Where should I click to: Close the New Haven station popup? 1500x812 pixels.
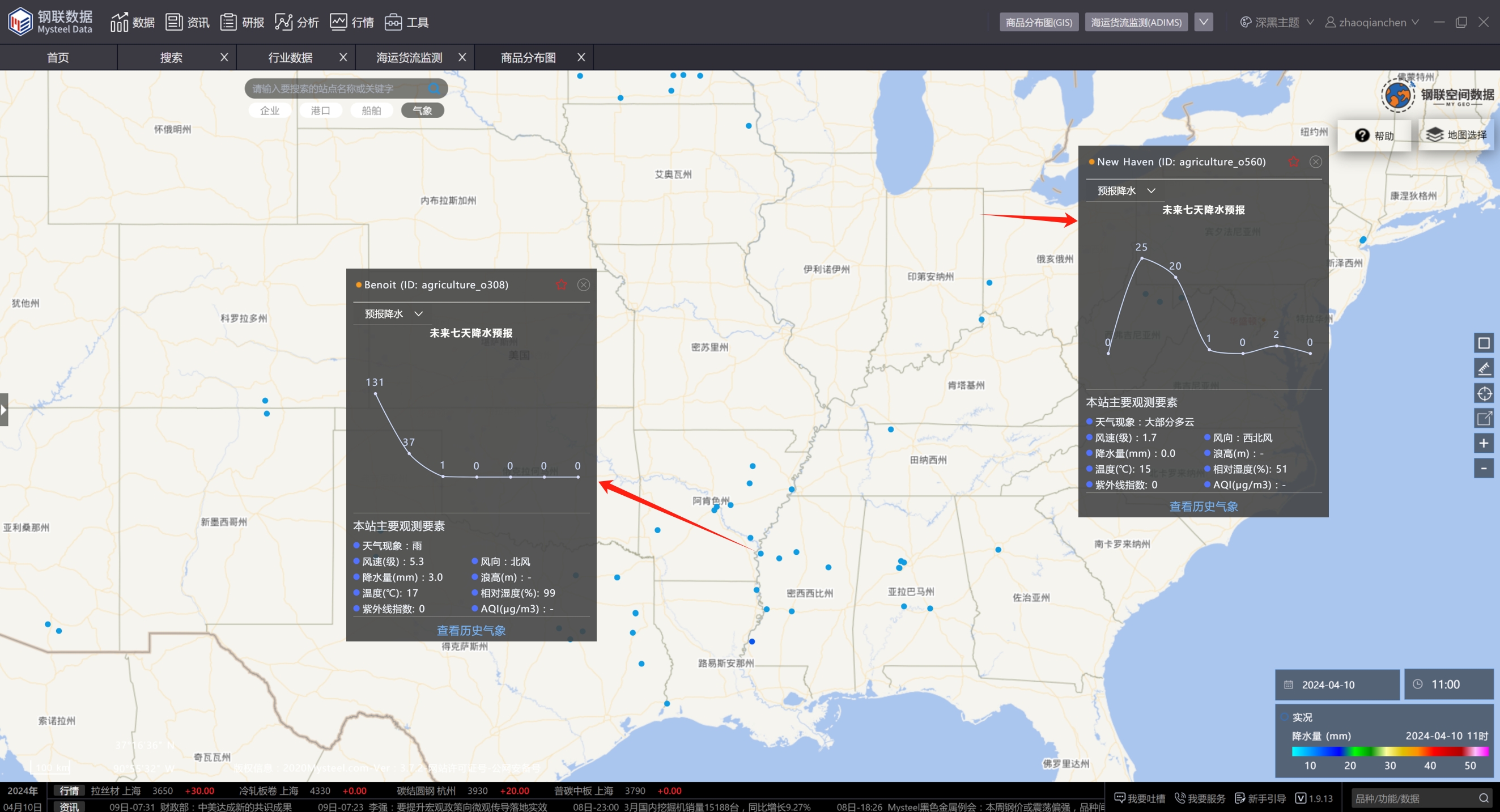pyautogui.click(x=1315, y=162)
